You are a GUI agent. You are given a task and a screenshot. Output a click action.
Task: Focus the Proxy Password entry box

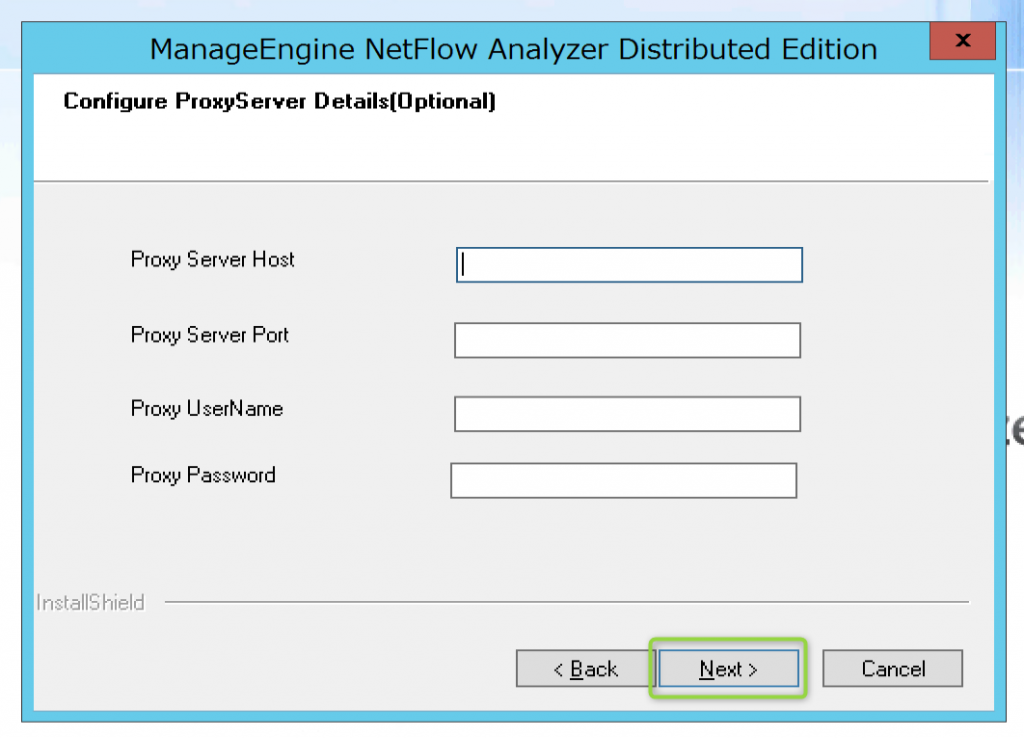[x=624, y=480]
